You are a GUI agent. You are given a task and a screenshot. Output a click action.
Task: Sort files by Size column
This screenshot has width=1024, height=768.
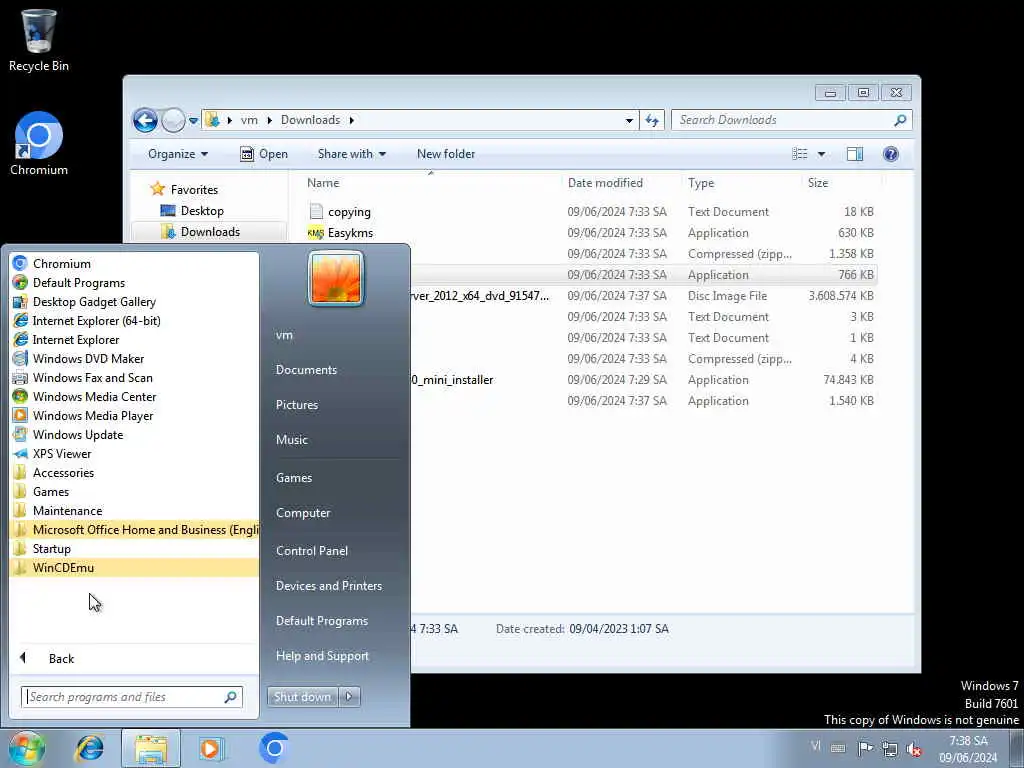(840, 183)
